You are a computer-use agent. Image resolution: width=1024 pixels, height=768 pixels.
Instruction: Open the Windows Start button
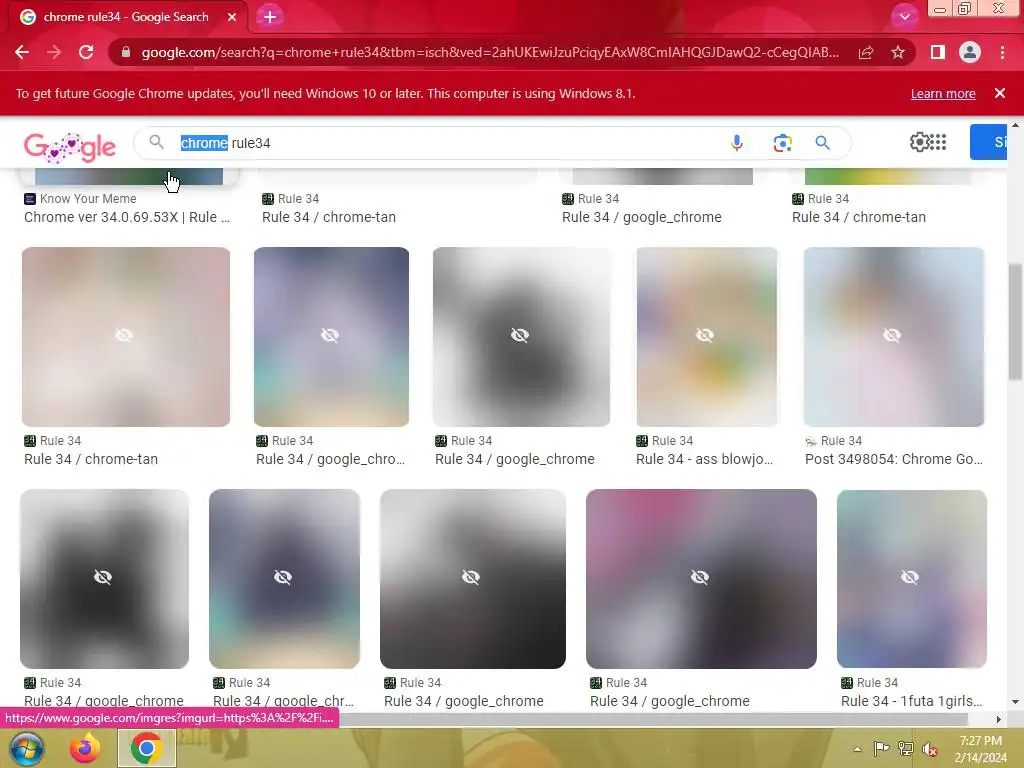tap(27, 748)
